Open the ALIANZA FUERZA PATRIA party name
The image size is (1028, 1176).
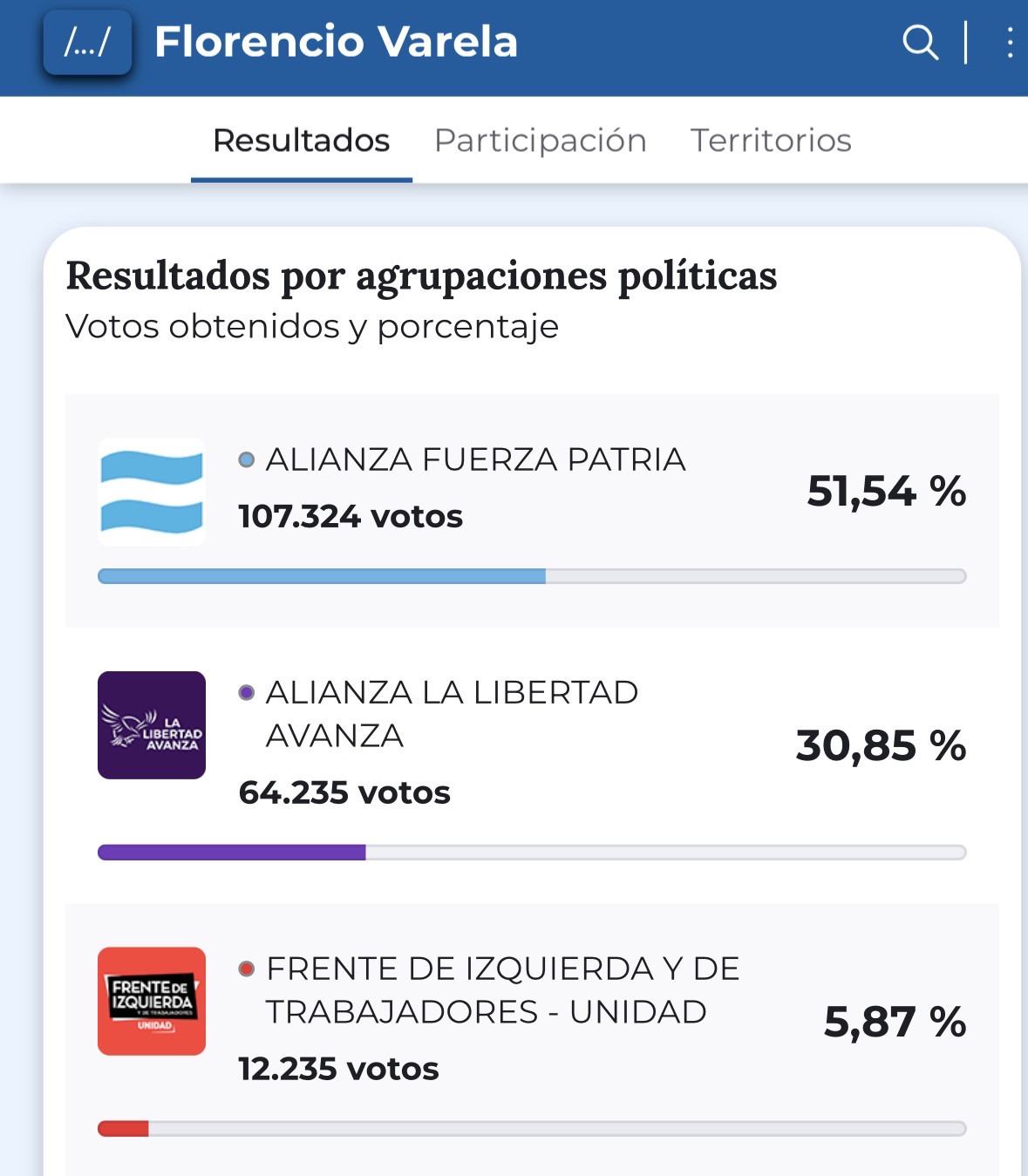coord(475,459)
